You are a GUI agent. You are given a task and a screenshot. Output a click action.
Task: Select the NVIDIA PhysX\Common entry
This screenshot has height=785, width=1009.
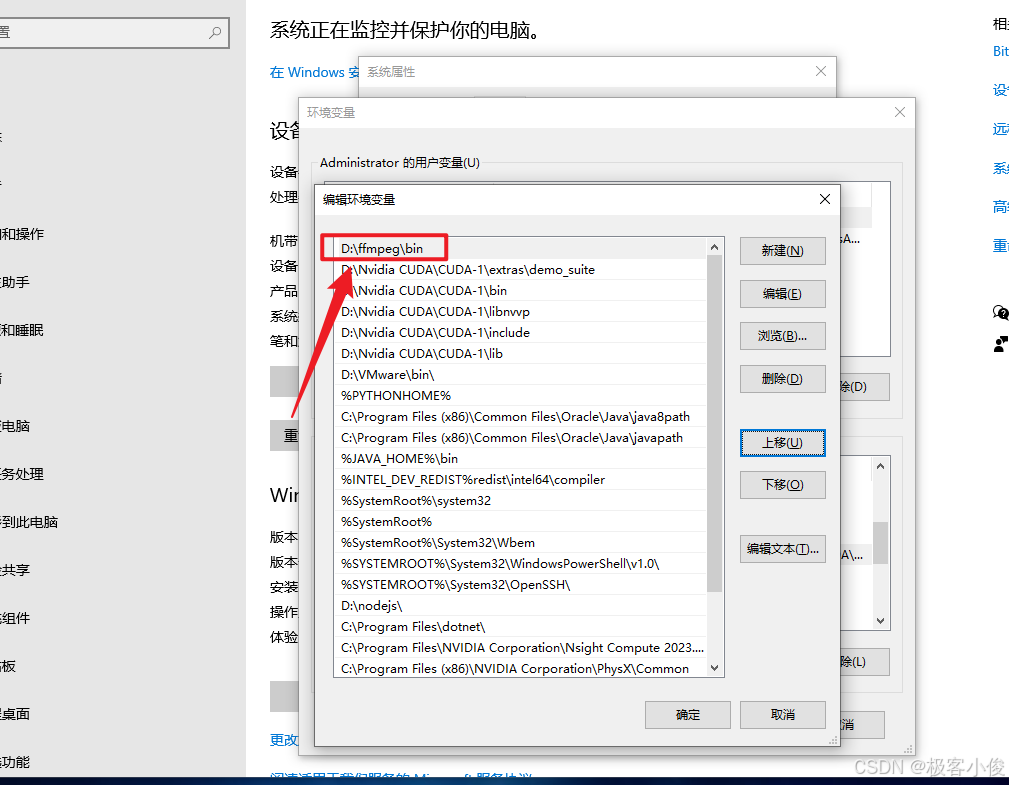pos(520,669)
